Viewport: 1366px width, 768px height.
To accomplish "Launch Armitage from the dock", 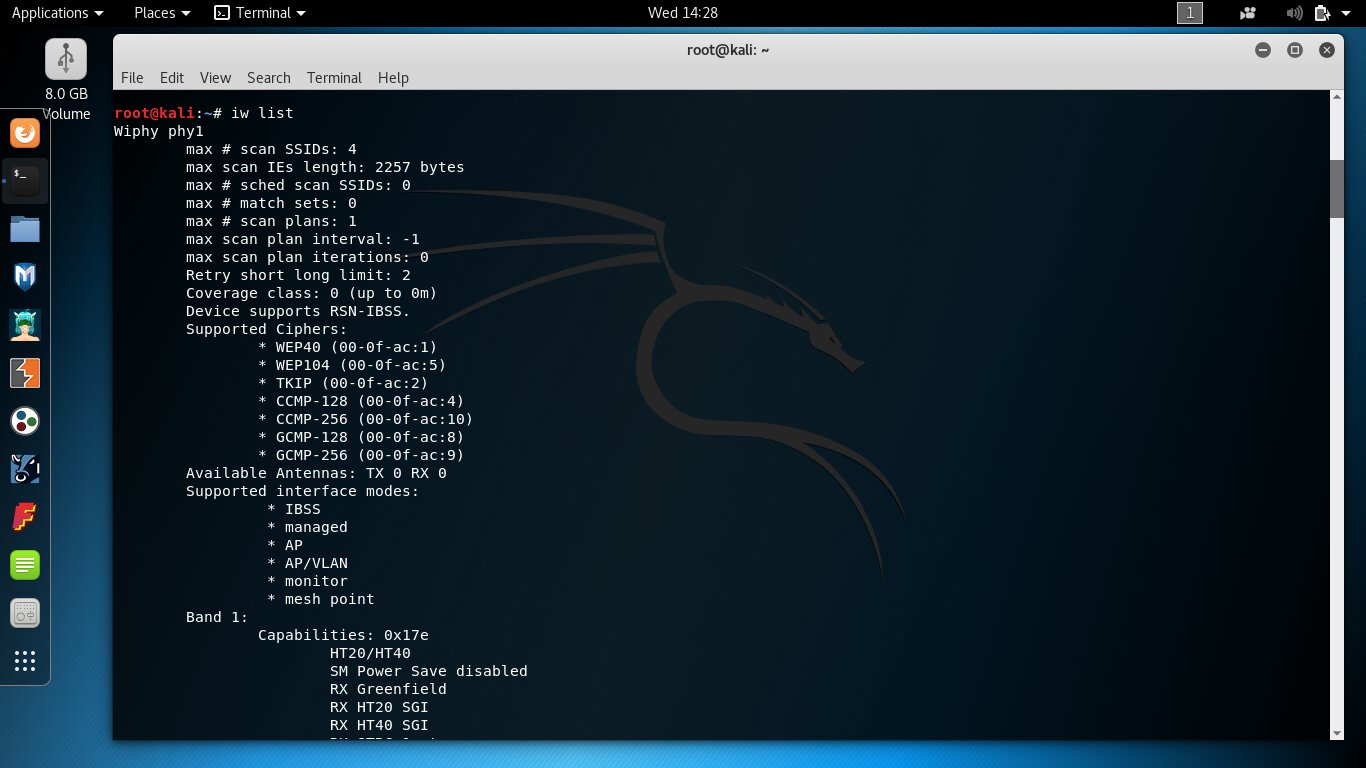I will click(25, 325).
